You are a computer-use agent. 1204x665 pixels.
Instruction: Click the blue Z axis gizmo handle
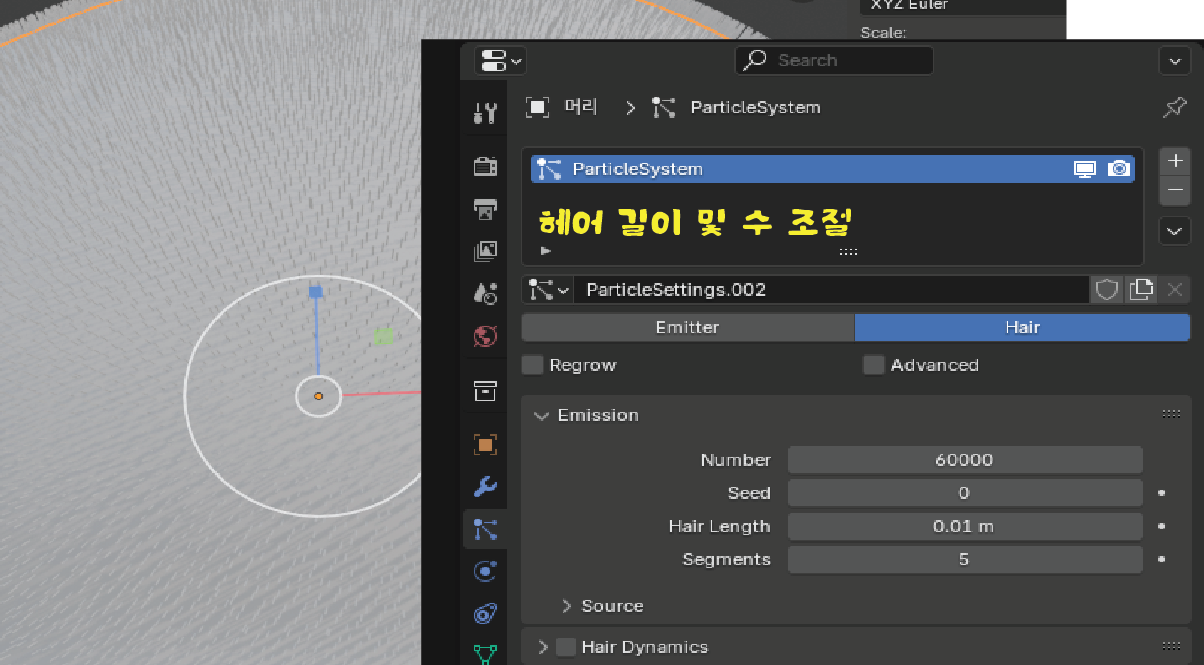click(316, 291)
